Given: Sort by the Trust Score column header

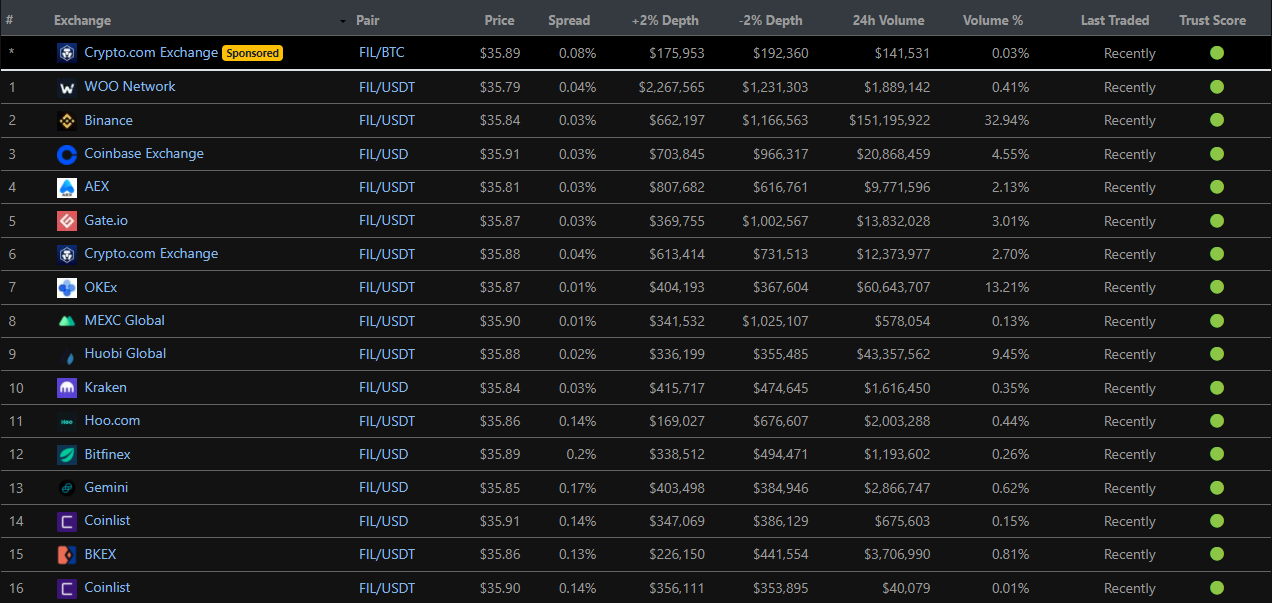Looking at the screenshot, I should 1212,20.
